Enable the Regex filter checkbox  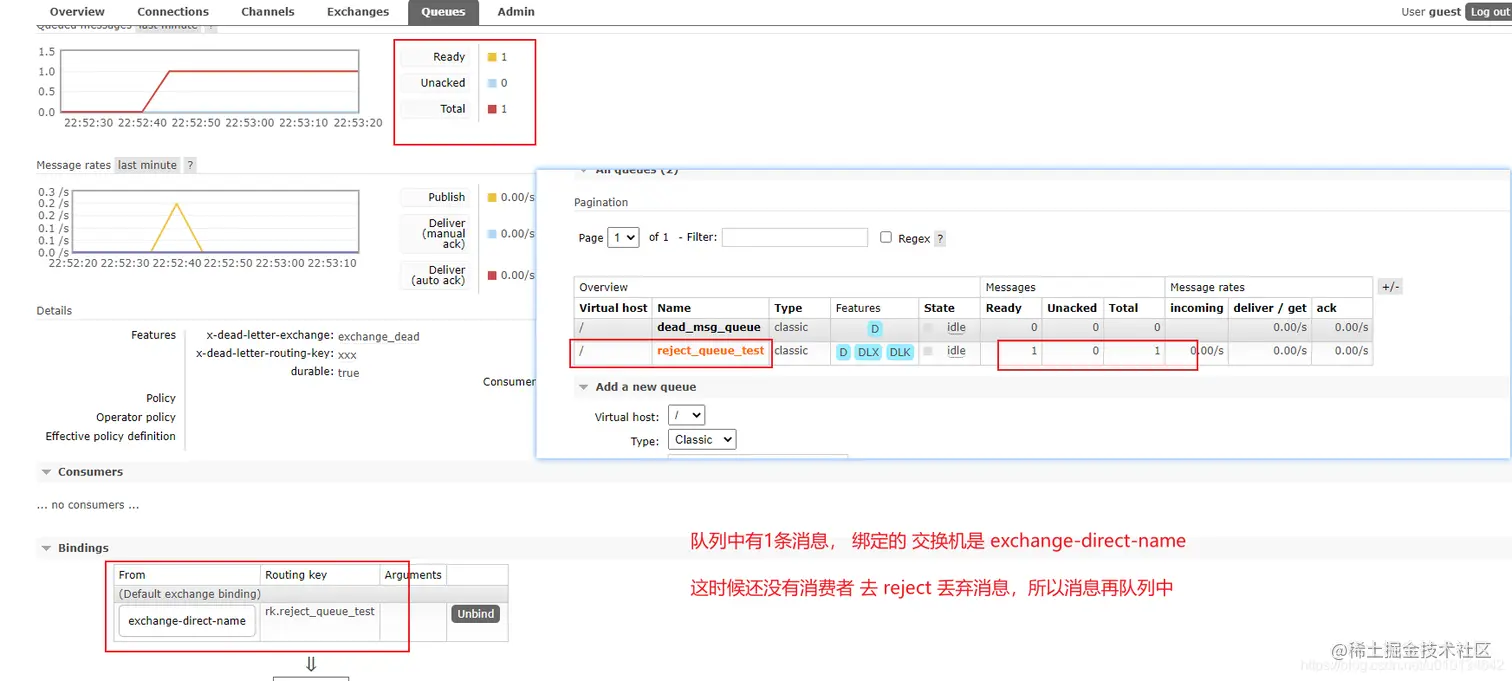point(886,237)
